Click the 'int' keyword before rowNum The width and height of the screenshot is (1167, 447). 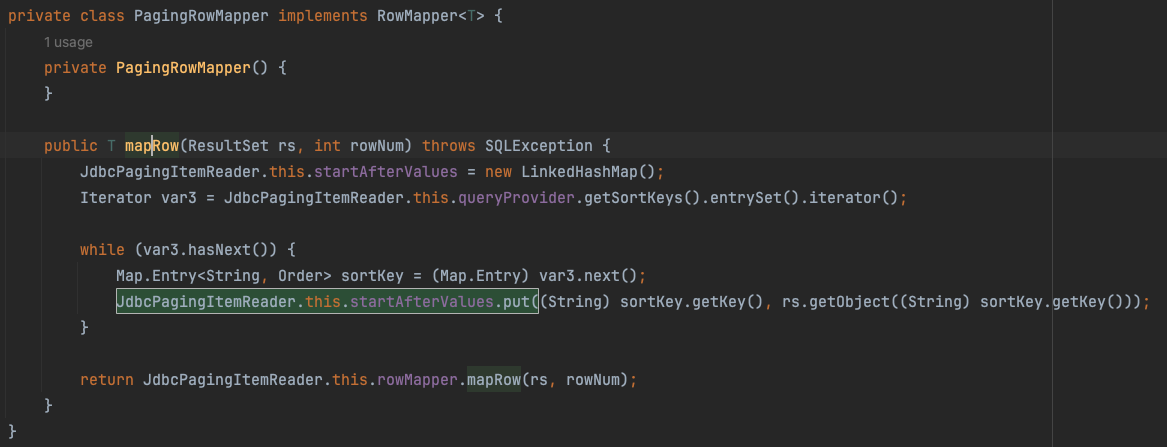click(327, 146)
